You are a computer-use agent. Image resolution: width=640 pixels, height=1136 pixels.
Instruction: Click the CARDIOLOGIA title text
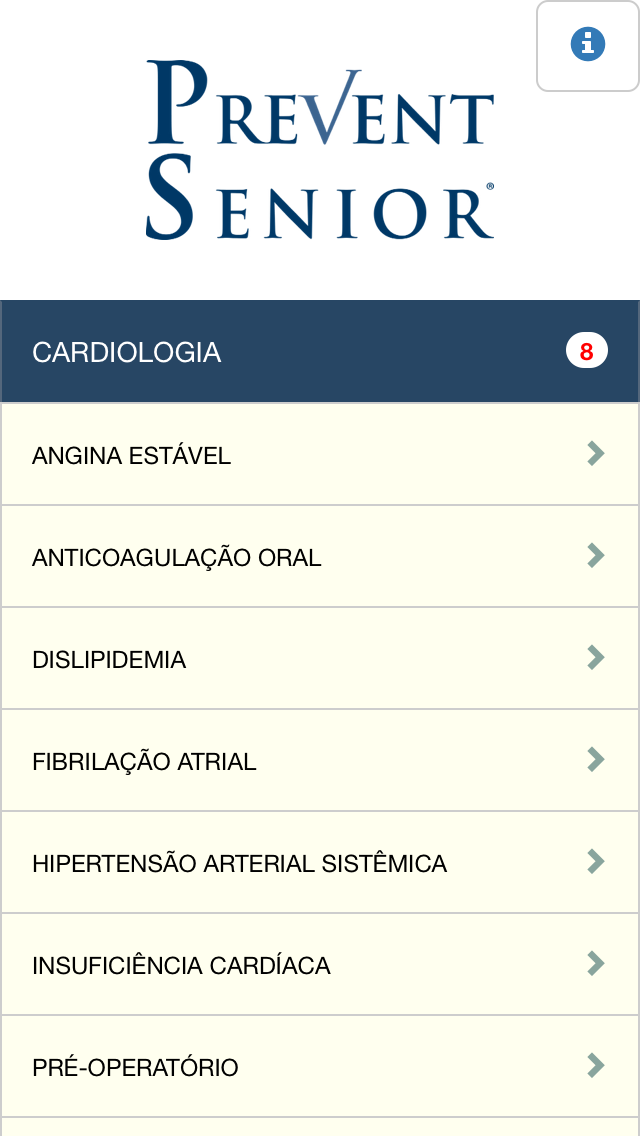[126, 352]
